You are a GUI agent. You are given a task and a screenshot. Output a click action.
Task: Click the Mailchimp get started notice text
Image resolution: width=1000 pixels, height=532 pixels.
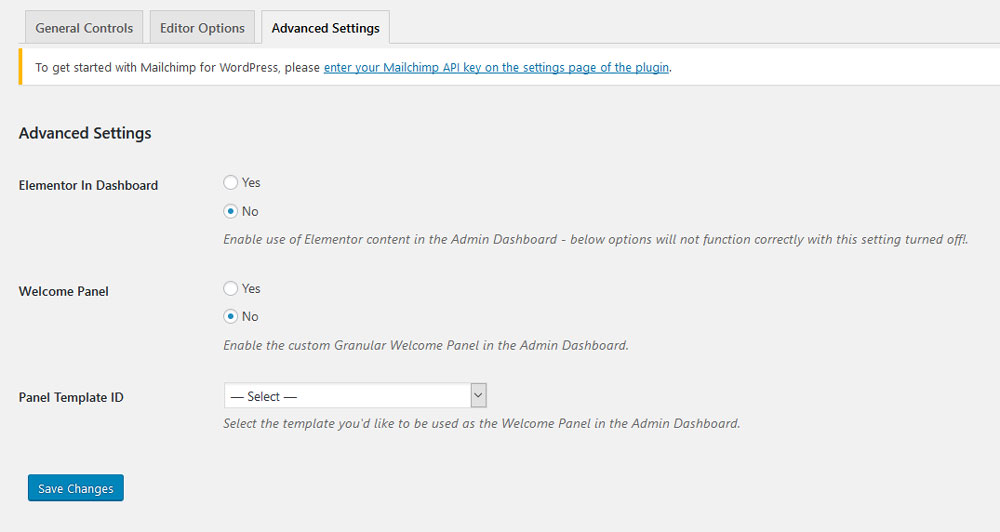pyautogui.click(x=177, y=67)
